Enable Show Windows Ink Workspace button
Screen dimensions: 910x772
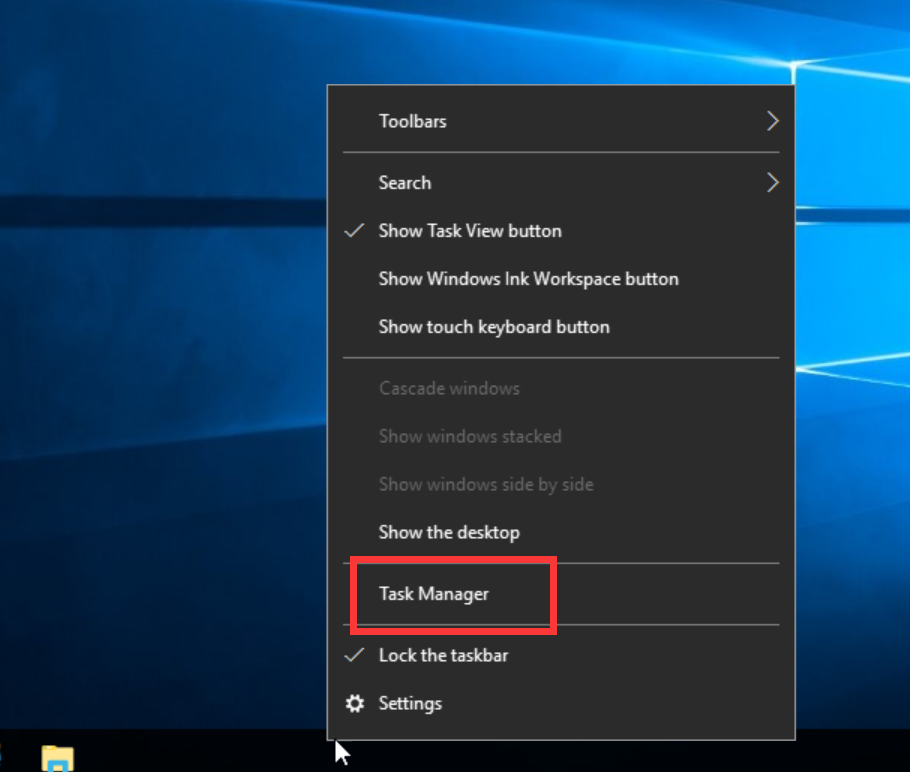point(528,279)
